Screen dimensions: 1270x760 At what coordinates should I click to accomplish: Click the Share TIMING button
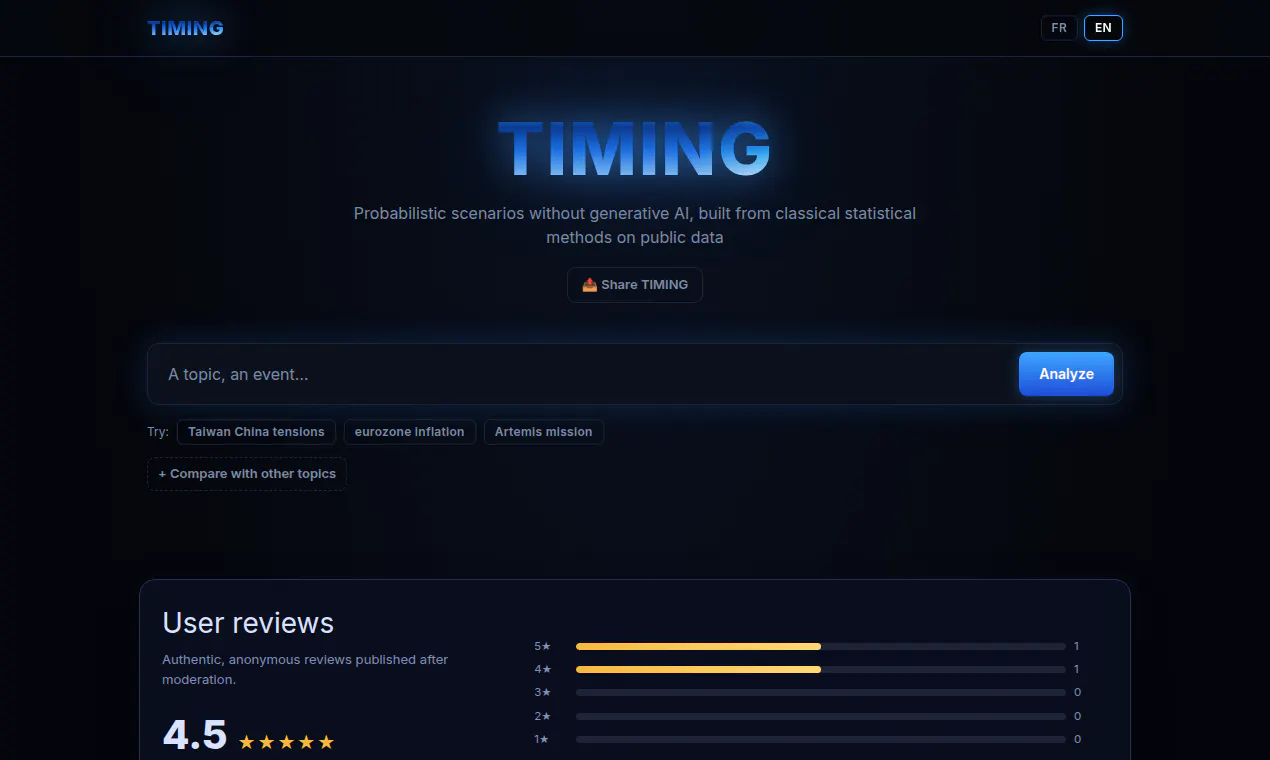[x=635, y=285]
